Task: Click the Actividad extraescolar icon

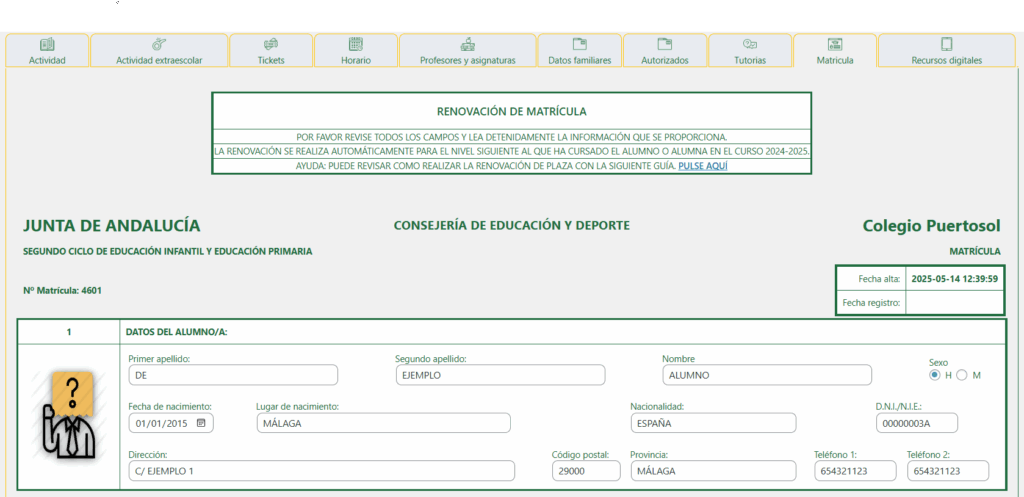Action: click(159, 44)
